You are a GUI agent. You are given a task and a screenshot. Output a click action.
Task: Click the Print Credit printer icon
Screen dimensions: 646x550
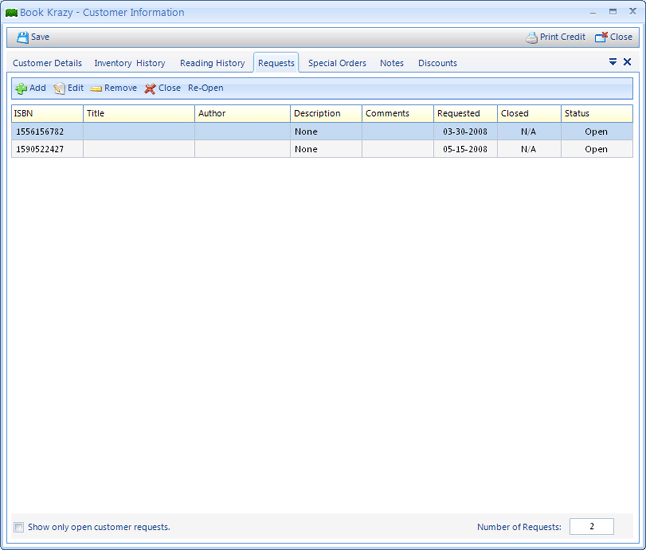click(x=531, y=37)
